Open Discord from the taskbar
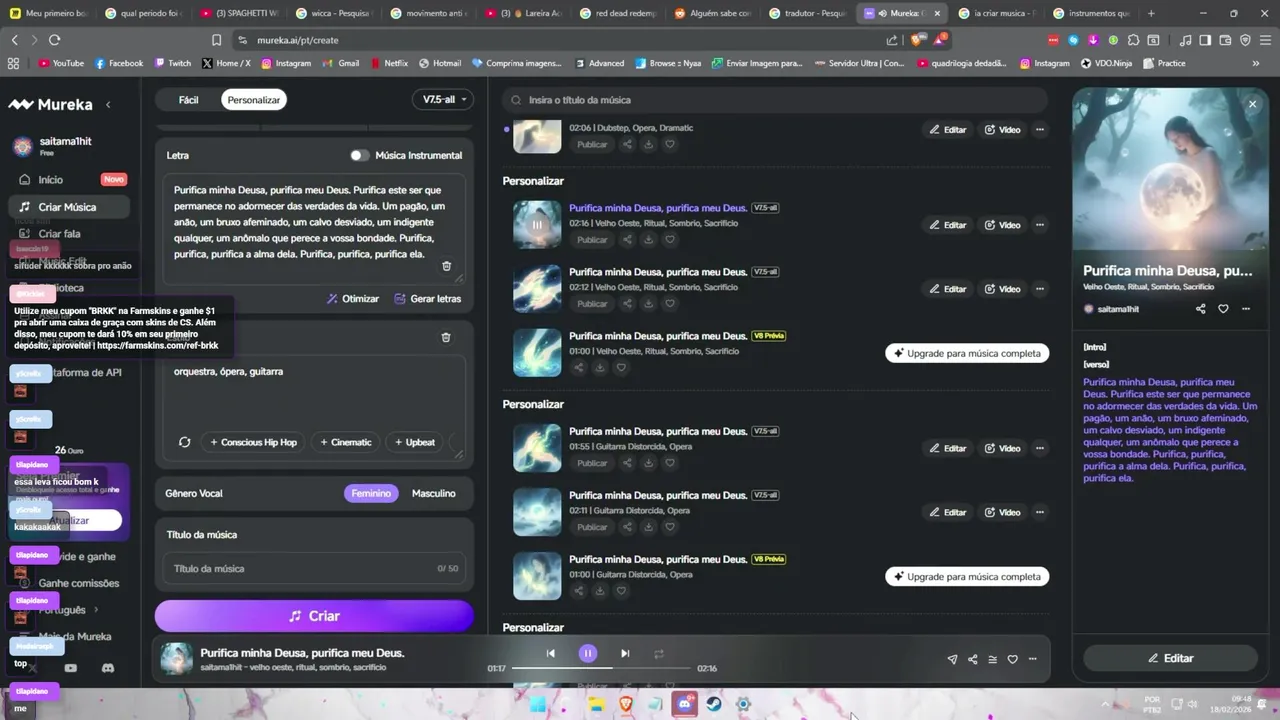Image resolution: width=1280 pixels, height=720 pixels. 684,704
